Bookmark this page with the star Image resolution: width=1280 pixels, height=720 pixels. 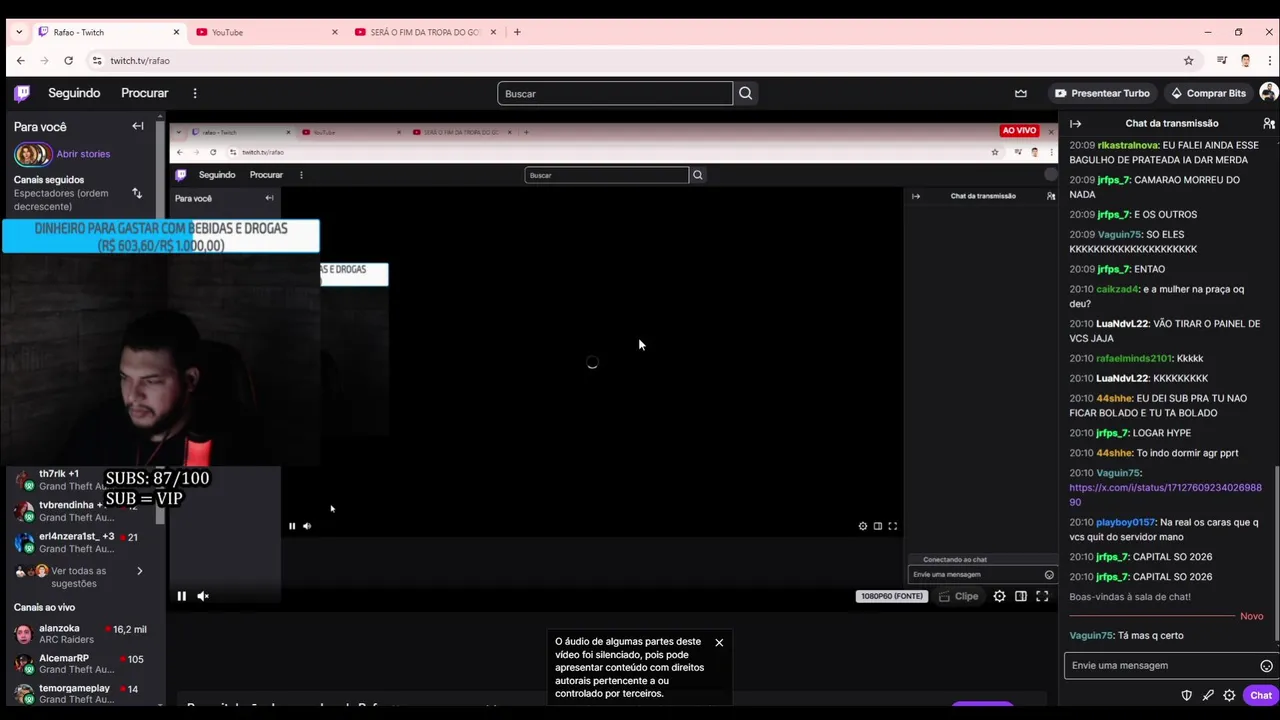(1188, 60)
